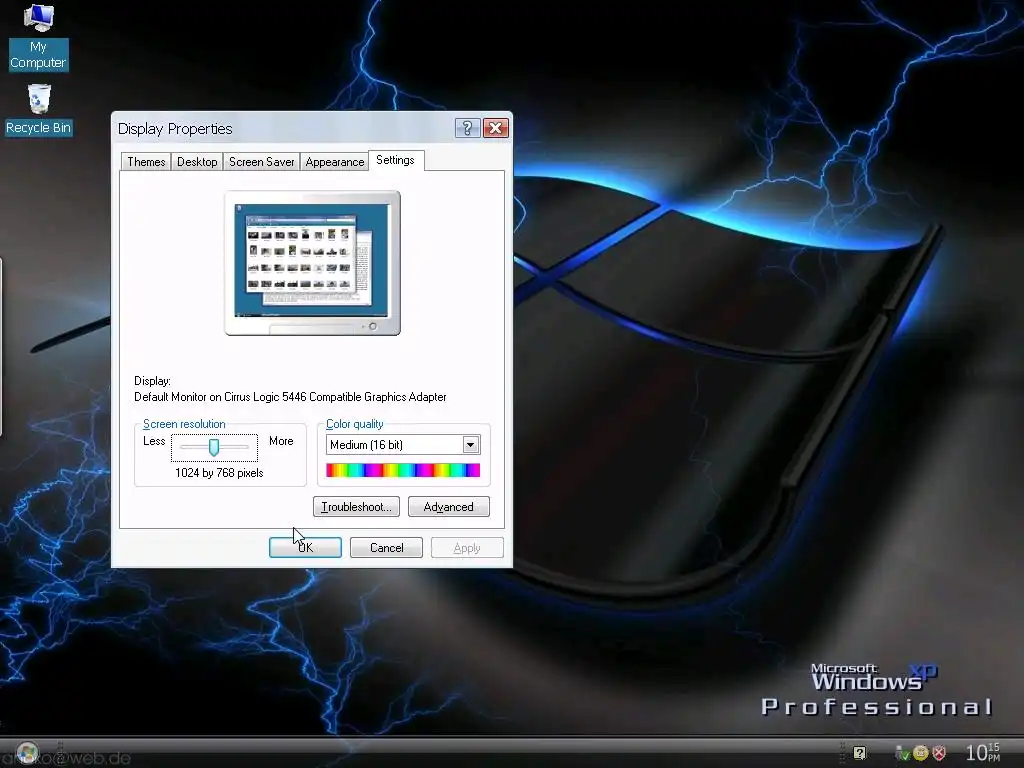This screenshot has height=768, width=1024.
Task: Click the red security shield tray icon
Action: tap(939, 754)
